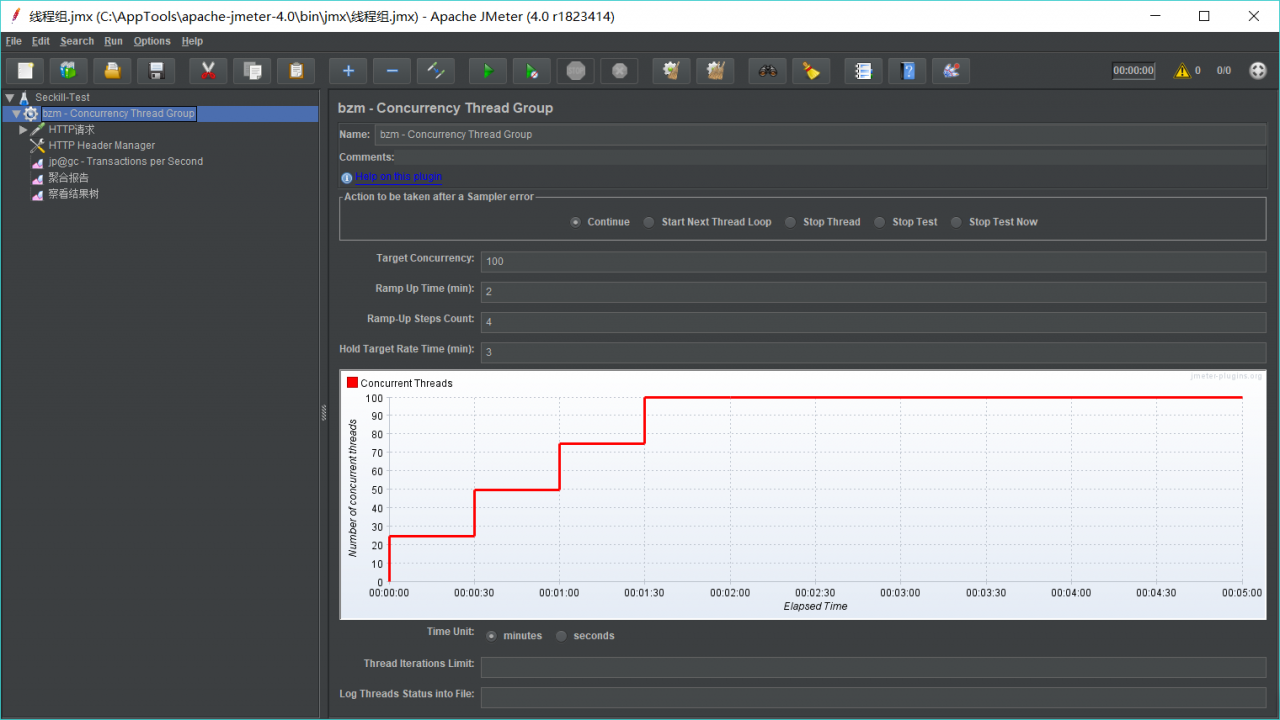
Task: Click the Cut scissors toolbar icon
Action: [x=208, y=71]
